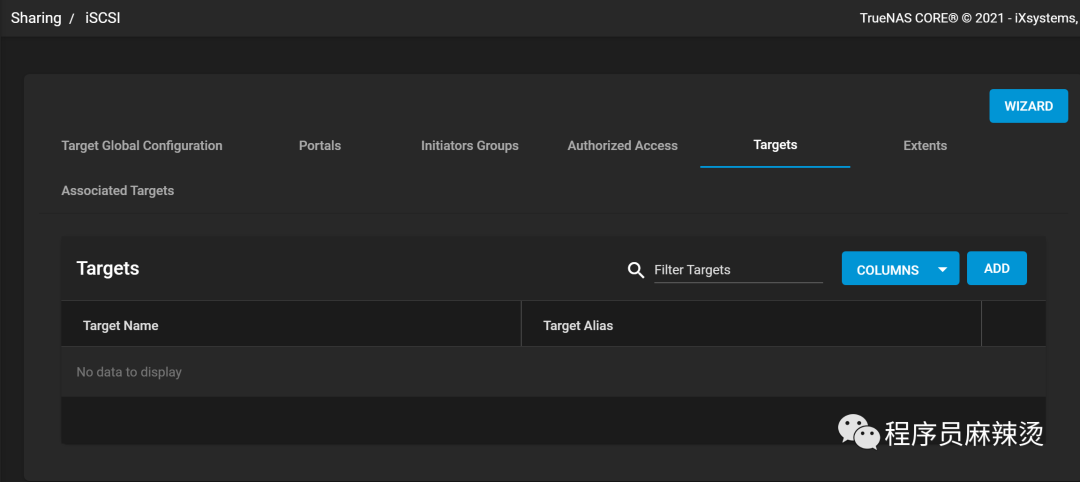This screenshot has height=482, width=1080.
Task: Click the magnifier search icon beside Filter Targets
Action: click(636, 269)
